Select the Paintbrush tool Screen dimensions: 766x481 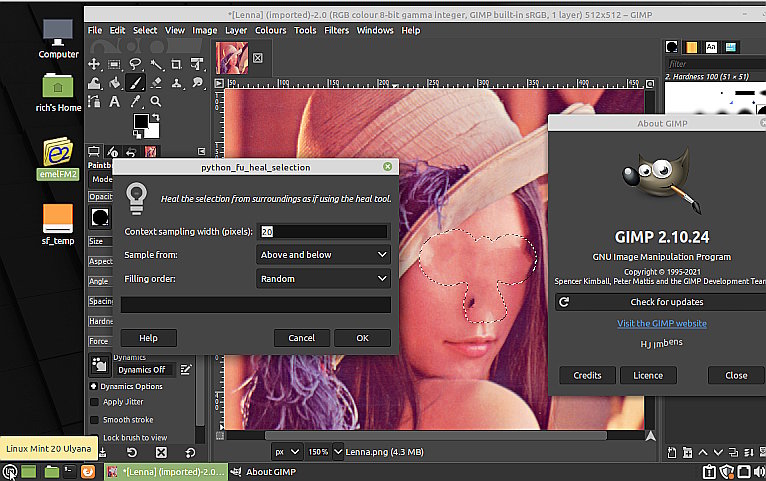(135, 83)
